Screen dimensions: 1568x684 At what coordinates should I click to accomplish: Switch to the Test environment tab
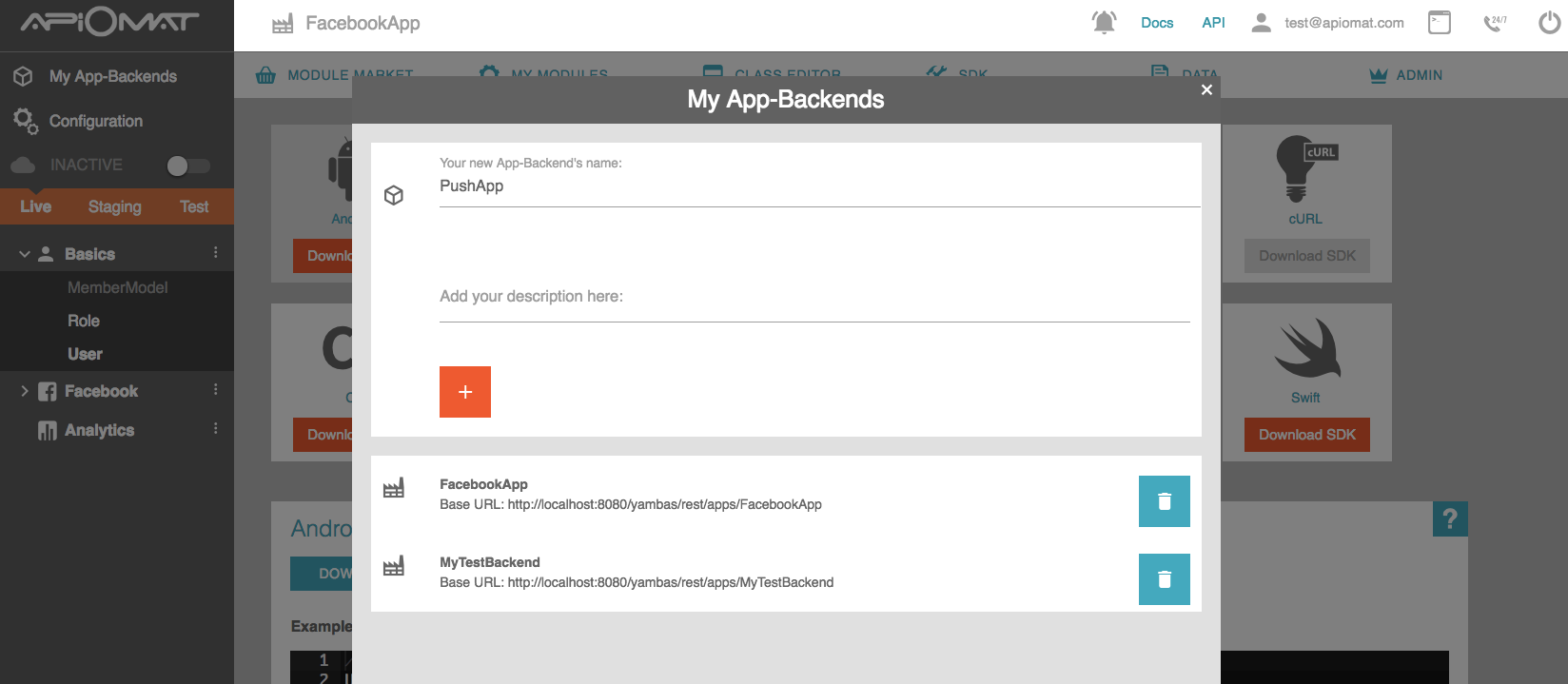(194, 206)
